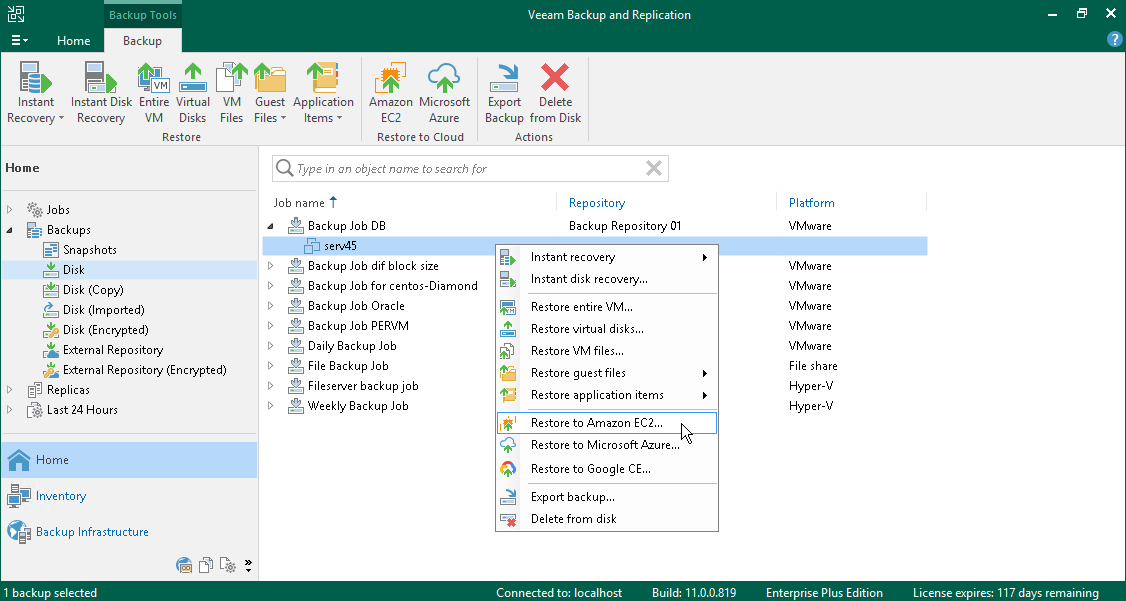Click the tape-like view icon in footer
The height and width of the screenshot is (601, 1126).
(x=185, y=565)
